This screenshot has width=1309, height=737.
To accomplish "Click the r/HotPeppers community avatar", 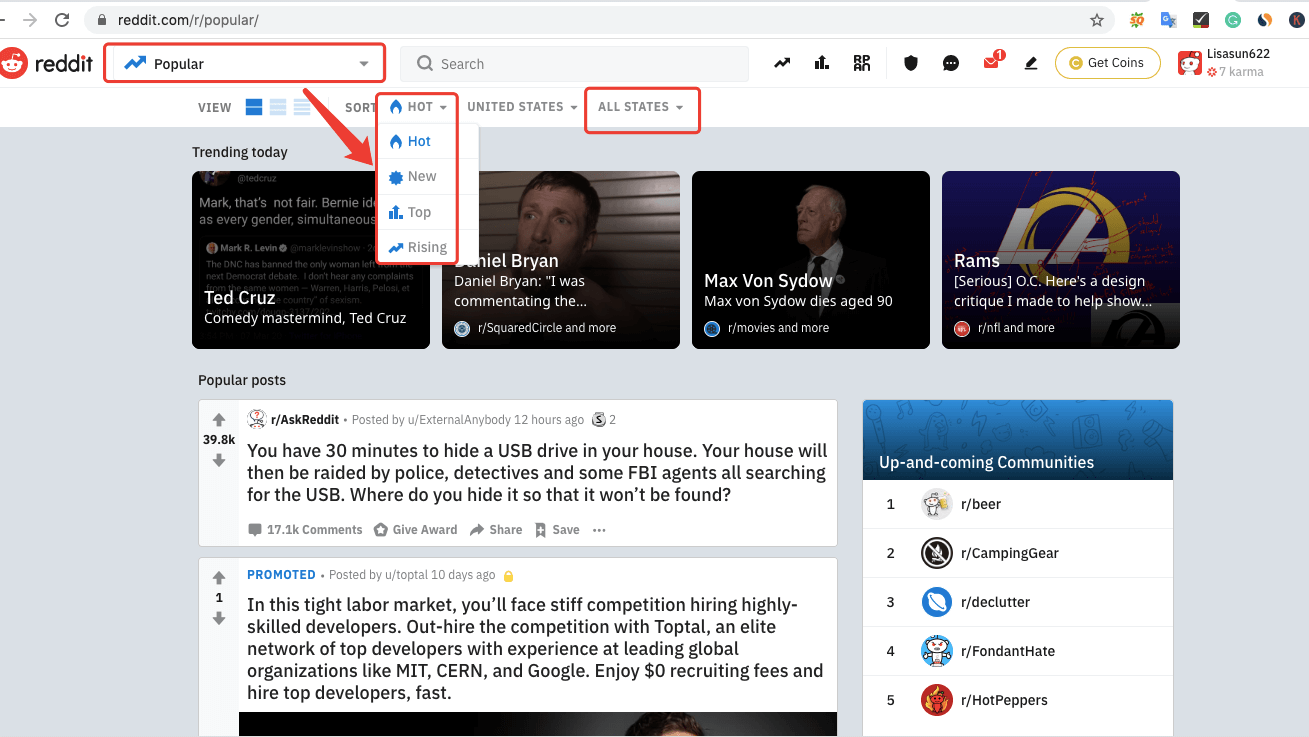I will pos(936,700).
